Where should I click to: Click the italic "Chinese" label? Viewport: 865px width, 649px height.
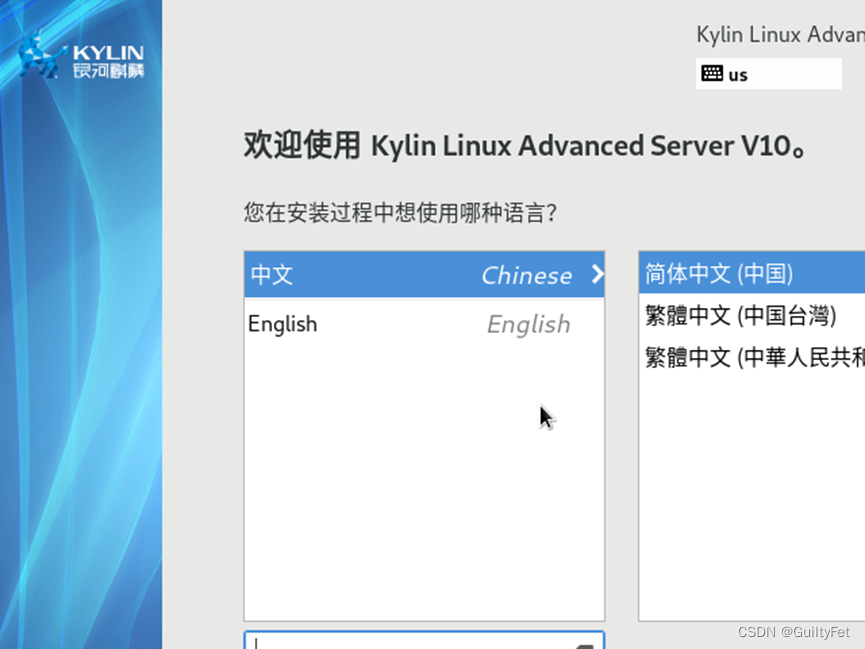click(x=527, y=275)
